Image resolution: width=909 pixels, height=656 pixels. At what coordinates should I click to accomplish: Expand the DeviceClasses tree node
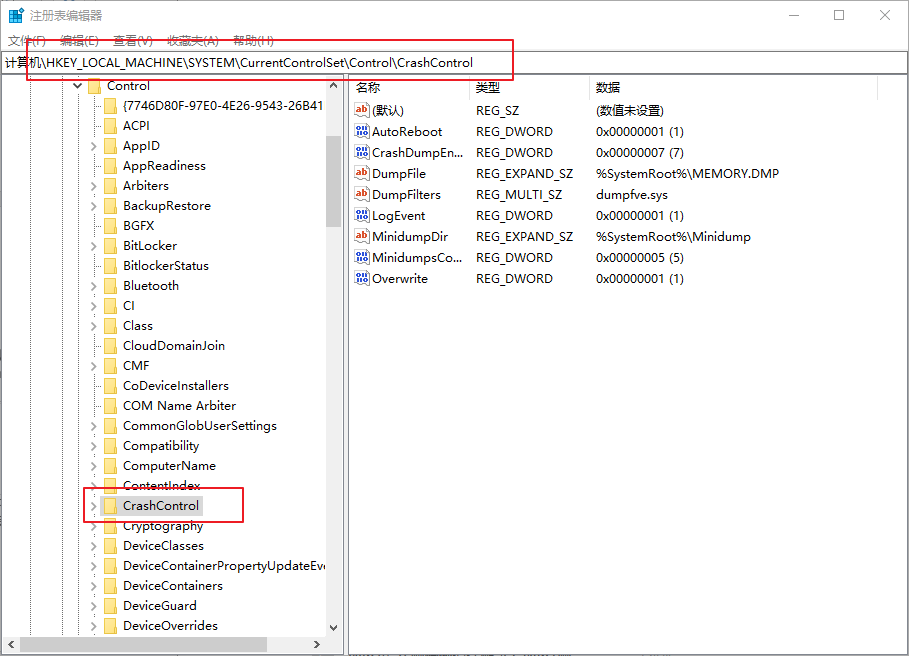pos(94,546)
